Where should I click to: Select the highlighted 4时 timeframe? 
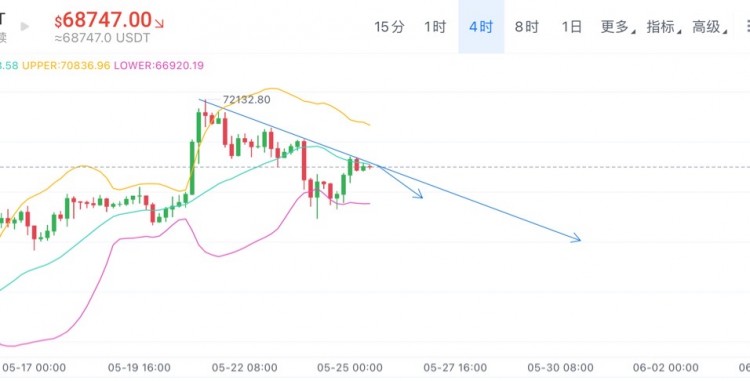click(x=481, y=27)
